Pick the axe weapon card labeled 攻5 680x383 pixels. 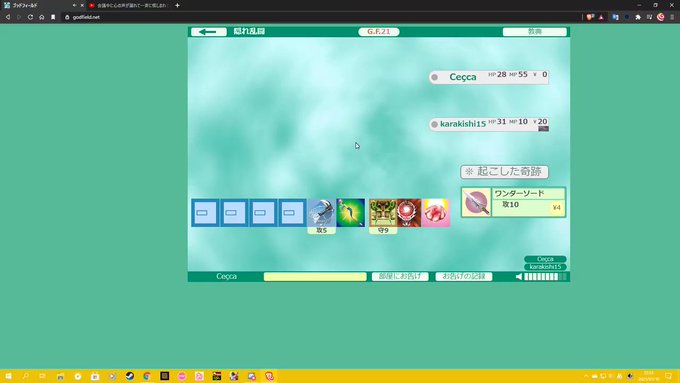[321, 213]
